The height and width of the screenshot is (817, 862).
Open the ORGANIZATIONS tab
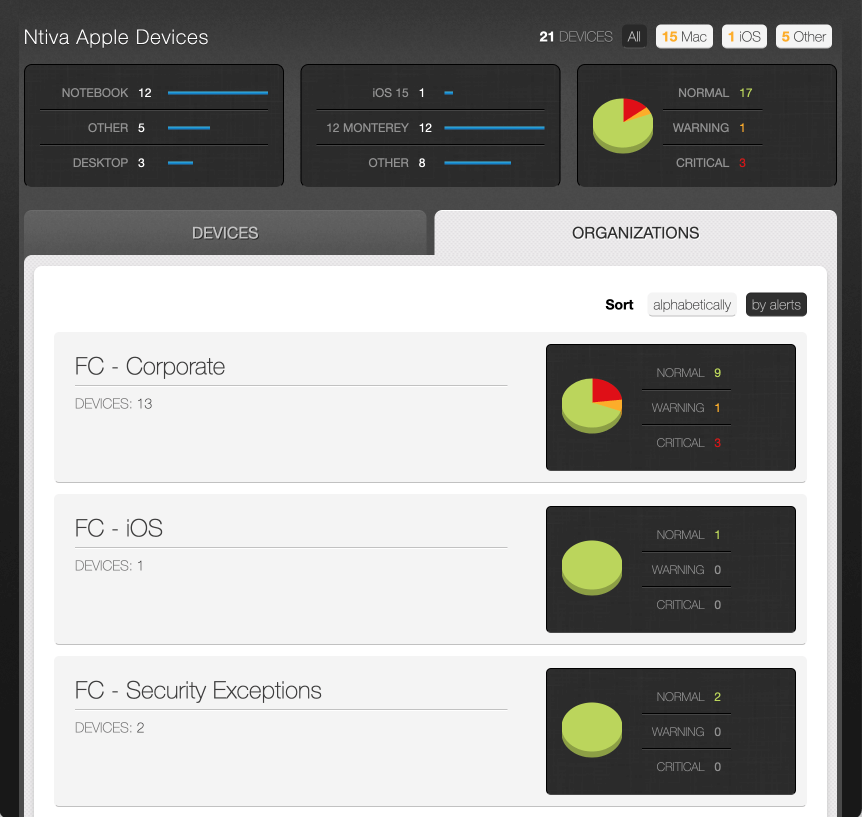(635, 232)
